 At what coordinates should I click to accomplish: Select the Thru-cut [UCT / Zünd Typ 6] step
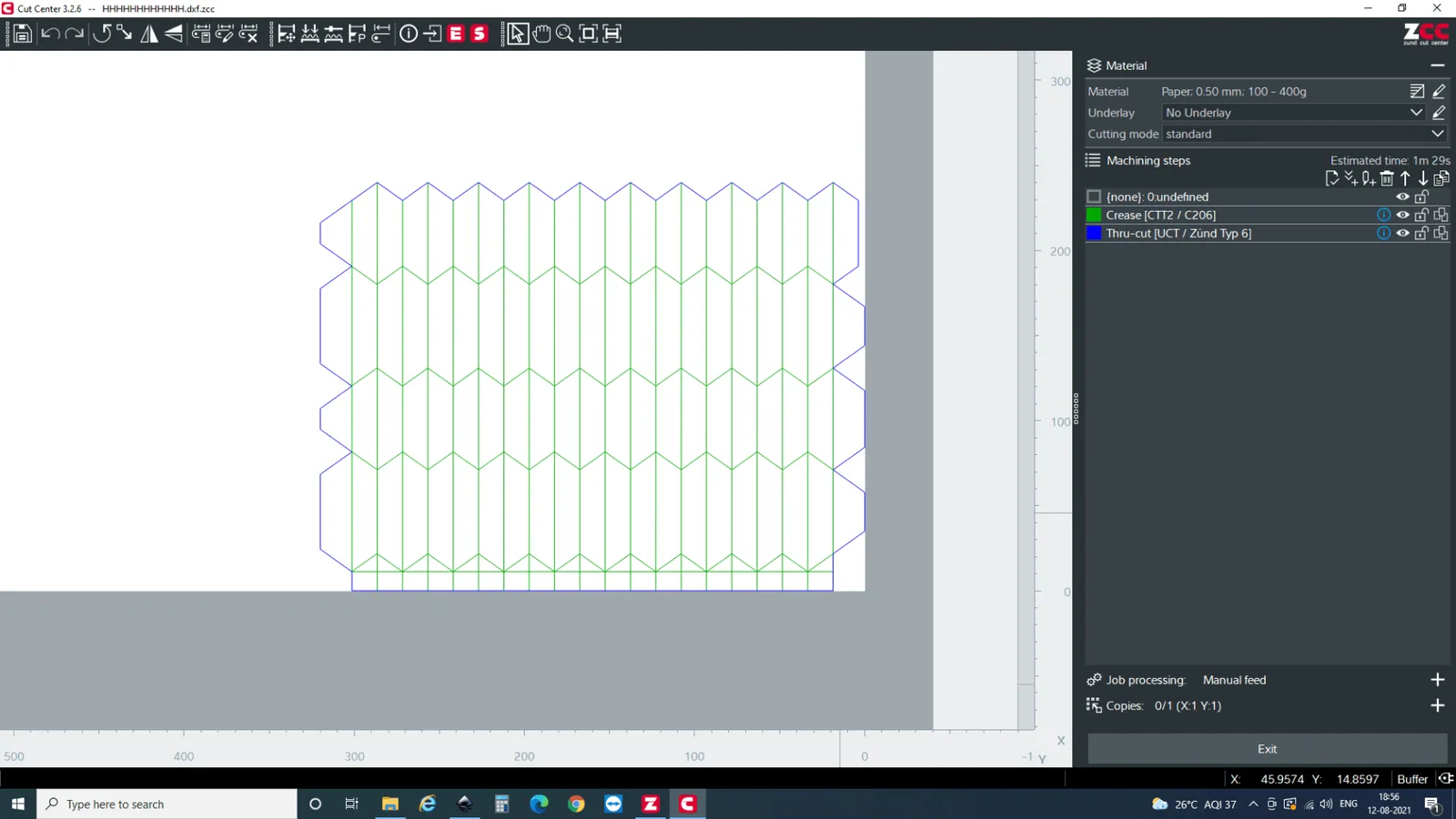click(1178, 233)
